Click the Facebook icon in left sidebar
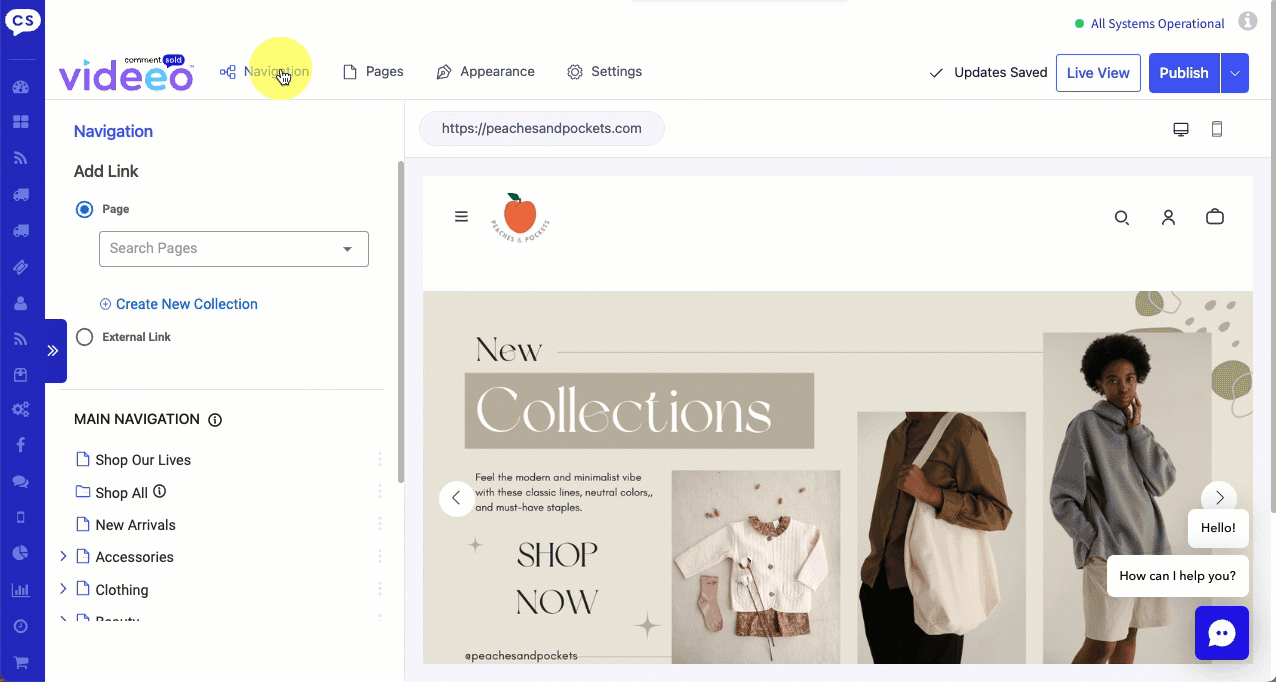Screen dimensions: 1276x682 20,445
